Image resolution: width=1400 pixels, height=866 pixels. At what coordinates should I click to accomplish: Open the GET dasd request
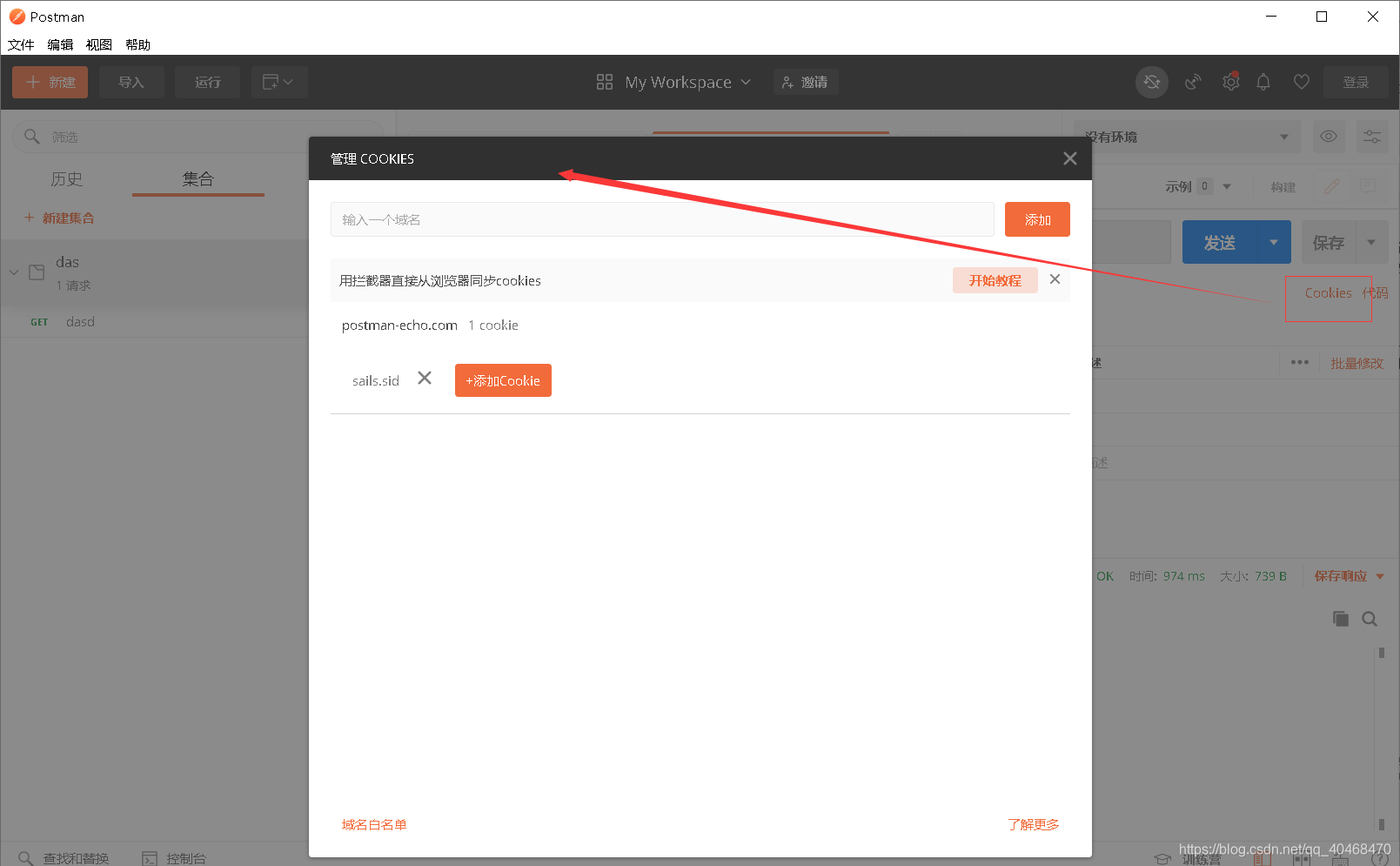tap(155, 322)
